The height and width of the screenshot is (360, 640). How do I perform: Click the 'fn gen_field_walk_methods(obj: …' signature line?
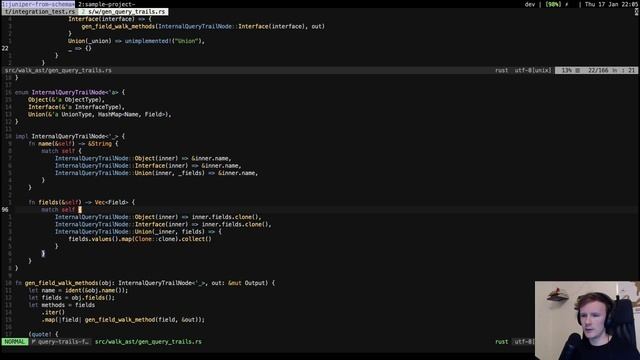pos(145,283)
